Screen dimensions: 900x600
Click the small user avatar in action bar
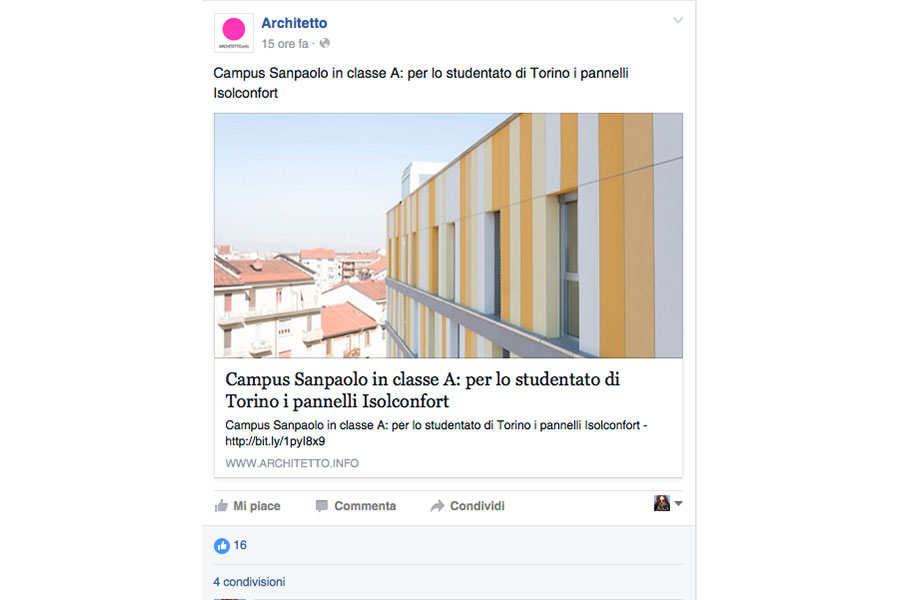point(662,503)
